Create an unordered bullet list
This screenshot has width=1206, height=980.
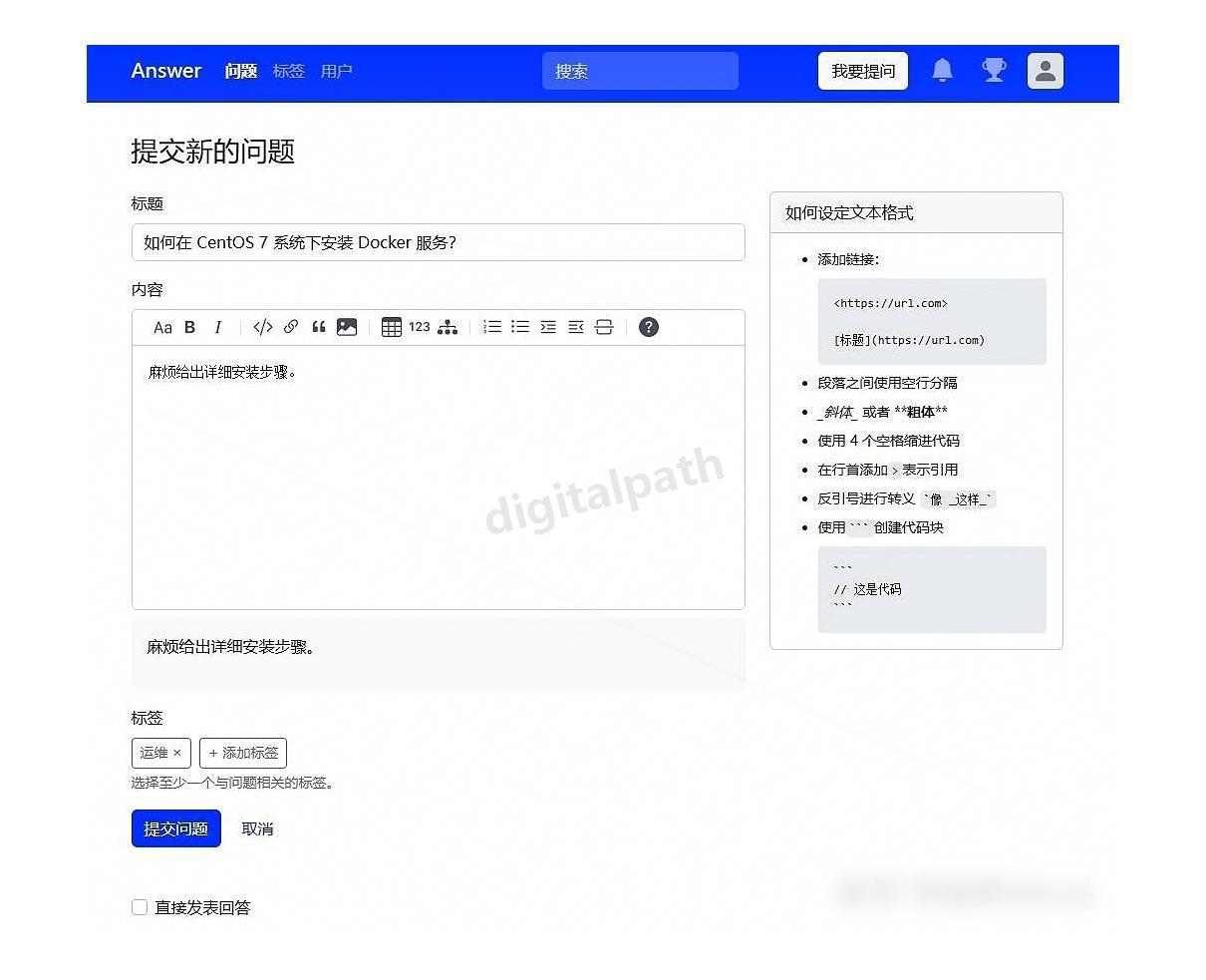tap(519, 327)
